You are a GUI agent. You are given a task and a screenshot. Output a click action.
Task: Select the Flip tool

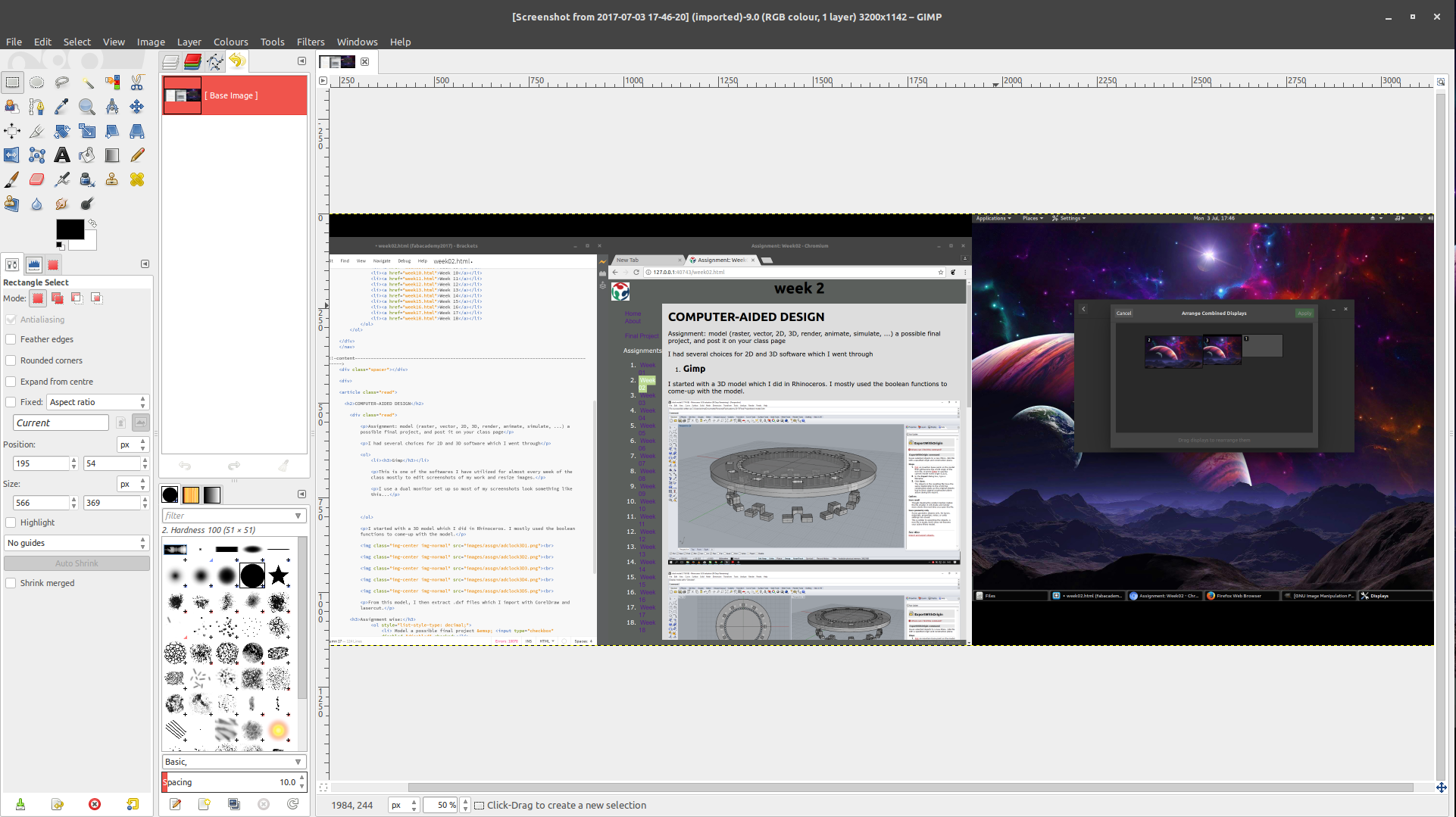(12, 155)
